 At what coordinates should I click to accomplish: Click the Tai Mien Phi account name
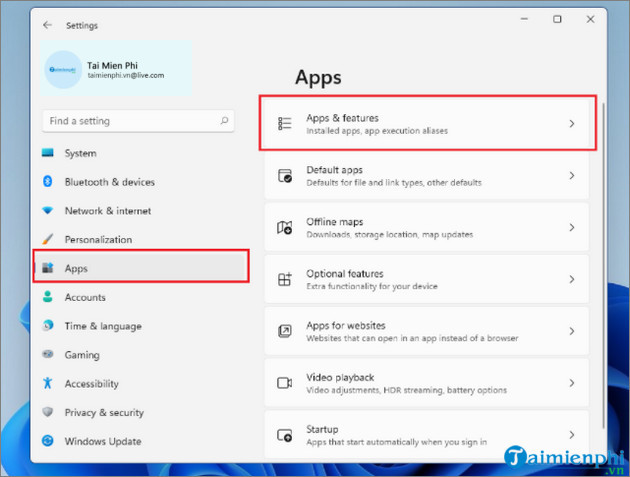pyautogui.click(x=112, y=65)
